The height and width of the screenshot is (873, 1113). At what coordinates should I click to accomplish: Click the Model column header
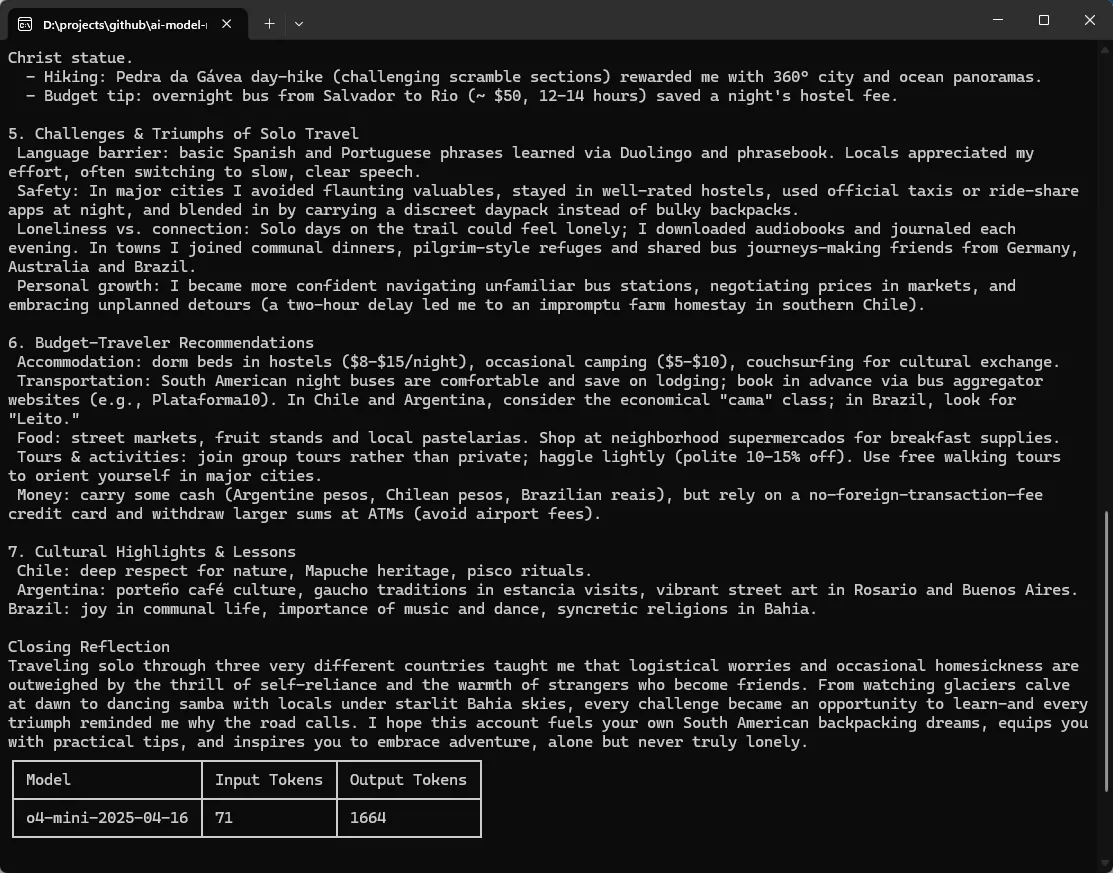coord(49,779)
